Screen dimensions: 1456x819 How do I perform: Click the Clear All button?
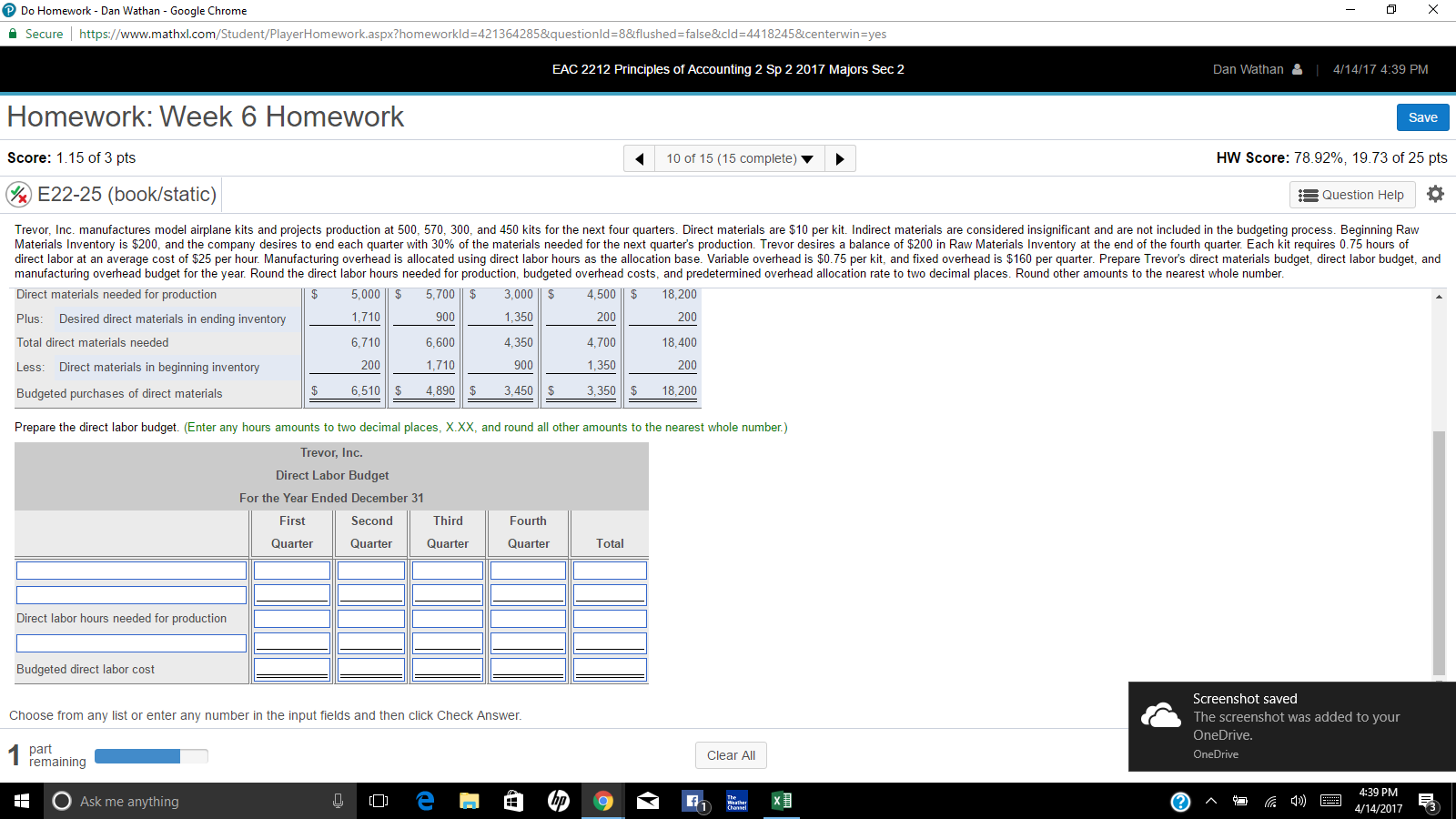pyautogui.click(x=731, y=754)
